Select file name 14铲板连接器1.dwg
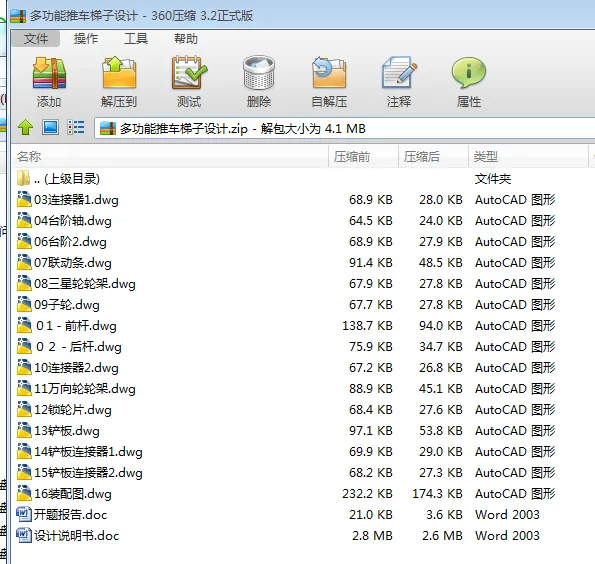Image resolution: width=595 pixels, height=564 pixels. [x=88, y=452]
